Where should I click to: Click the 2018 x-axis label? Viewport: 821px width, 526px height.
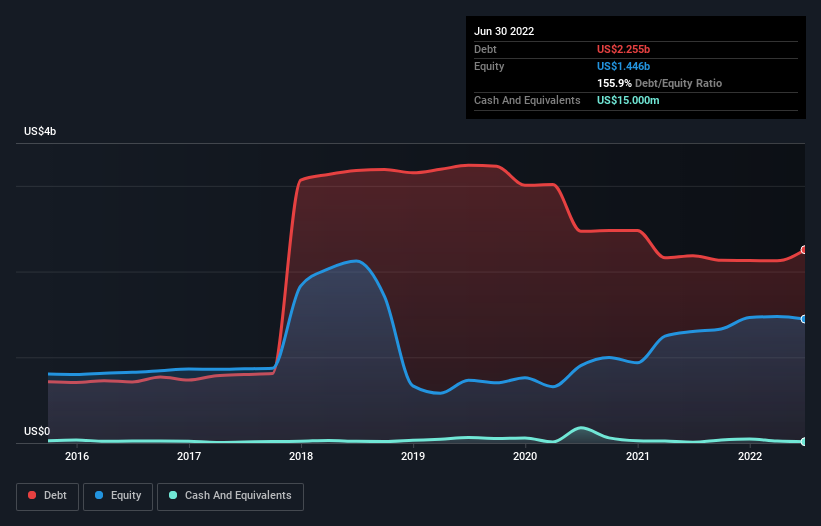pyautogui.click(x=301, y=456)
